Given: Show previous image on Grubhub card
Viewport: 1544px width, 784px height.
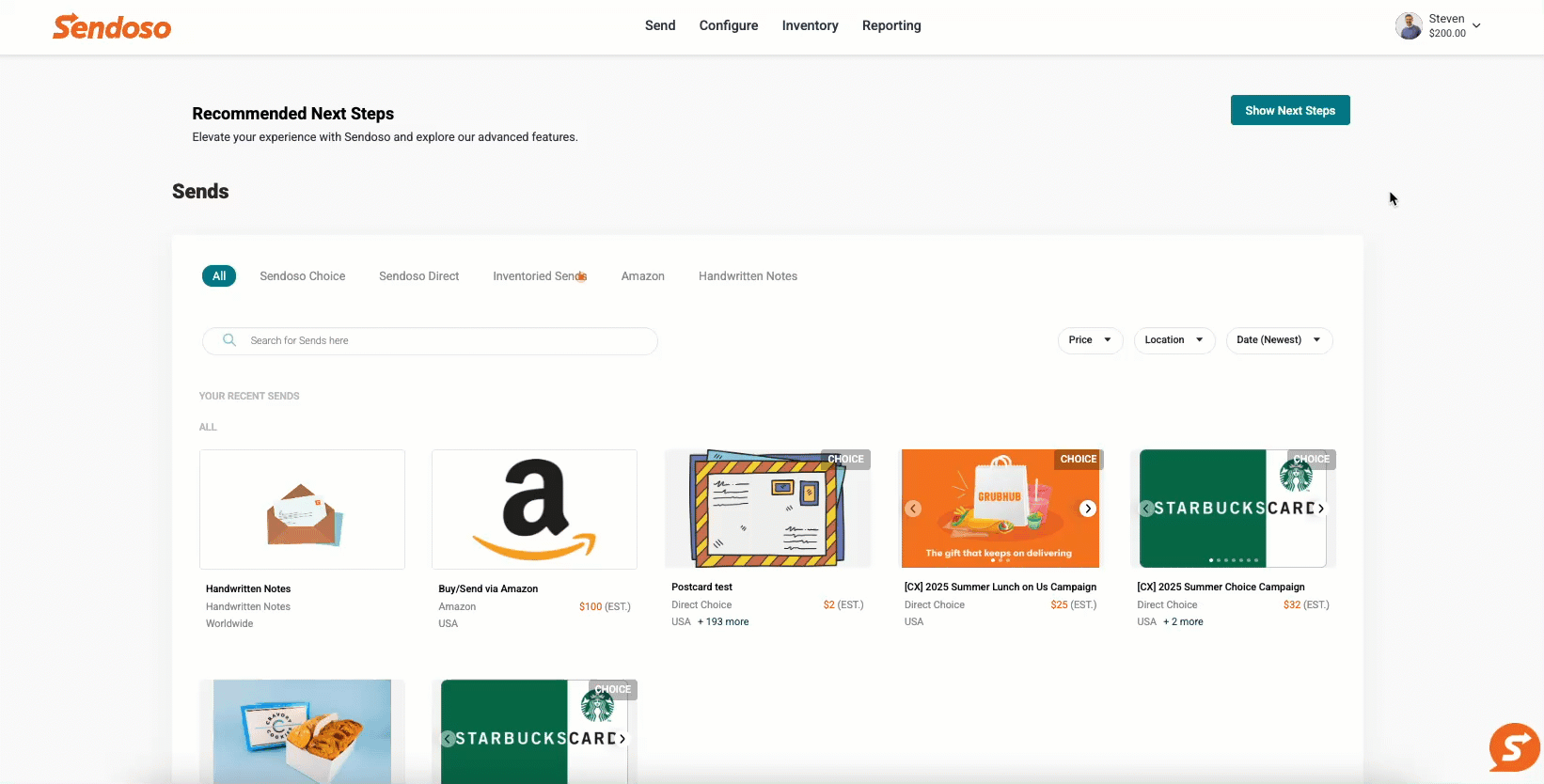Looking at the screenshot, I should click(x=913, y=509).
